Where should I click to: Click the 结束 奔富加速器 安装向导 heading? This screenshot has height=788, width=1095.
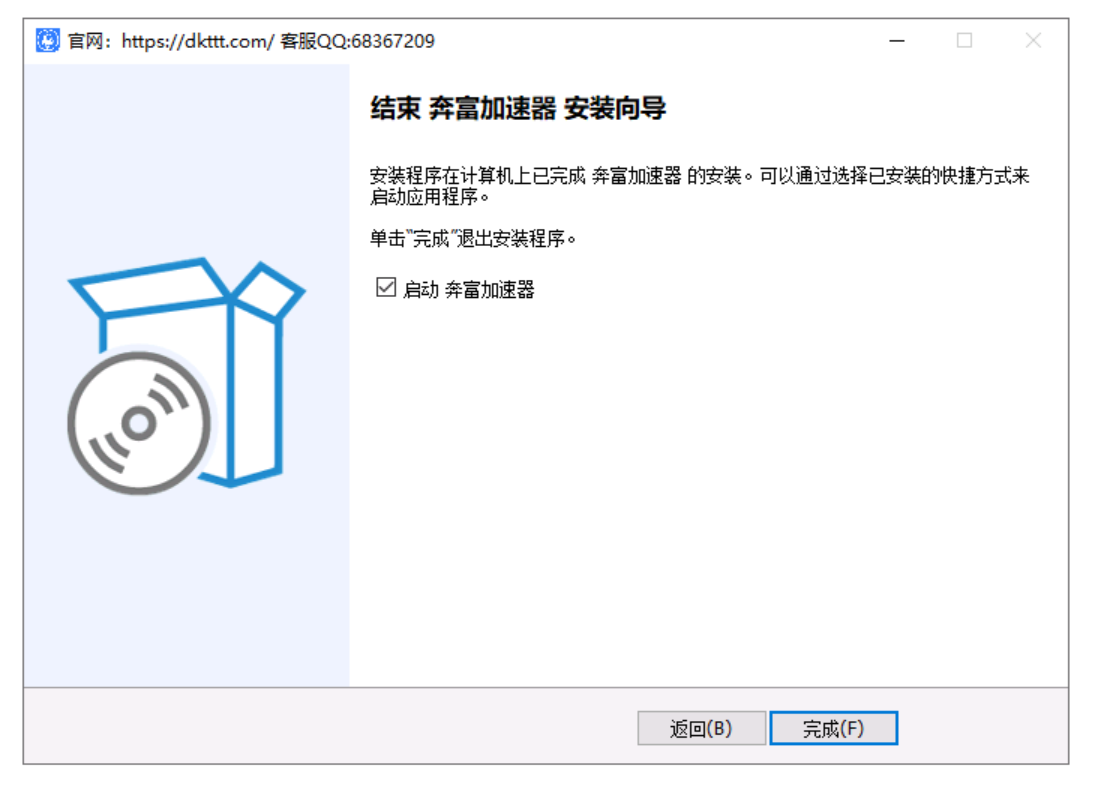[x=518, y=108]
